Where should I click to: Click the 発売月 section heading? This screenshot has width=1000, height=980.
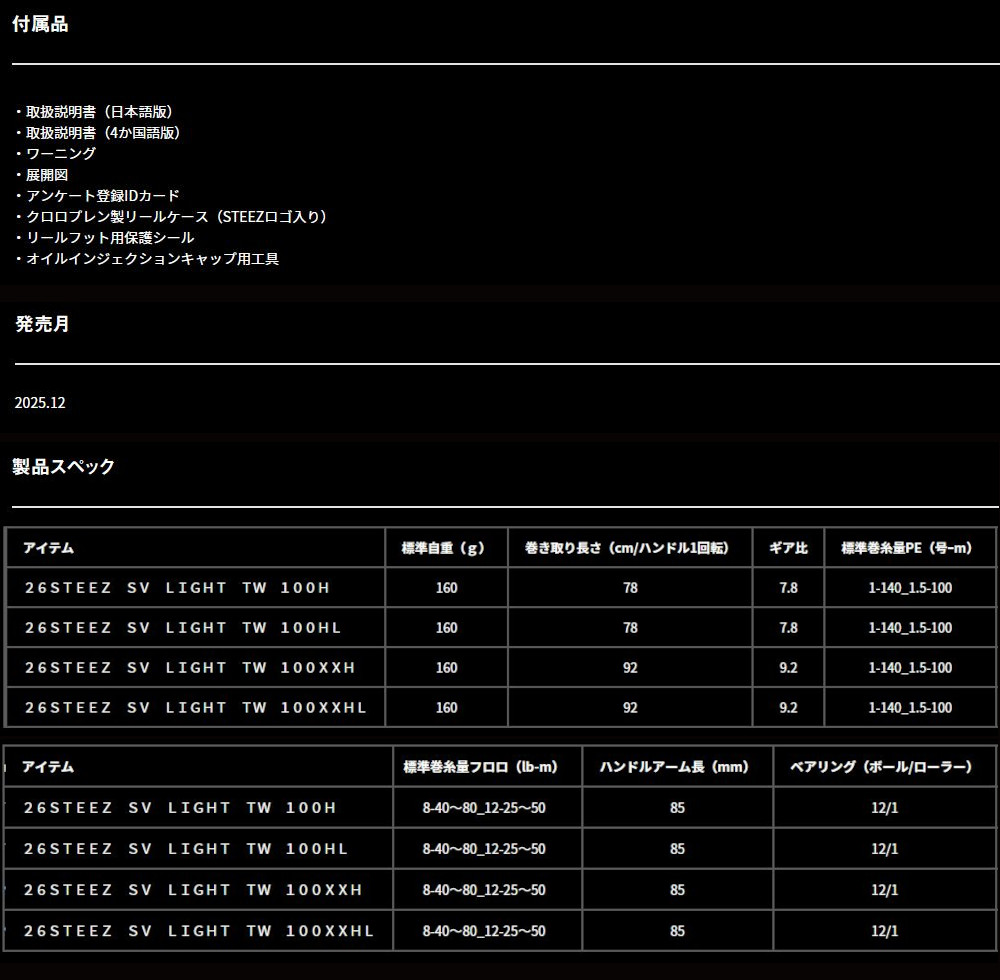[42, 324]
